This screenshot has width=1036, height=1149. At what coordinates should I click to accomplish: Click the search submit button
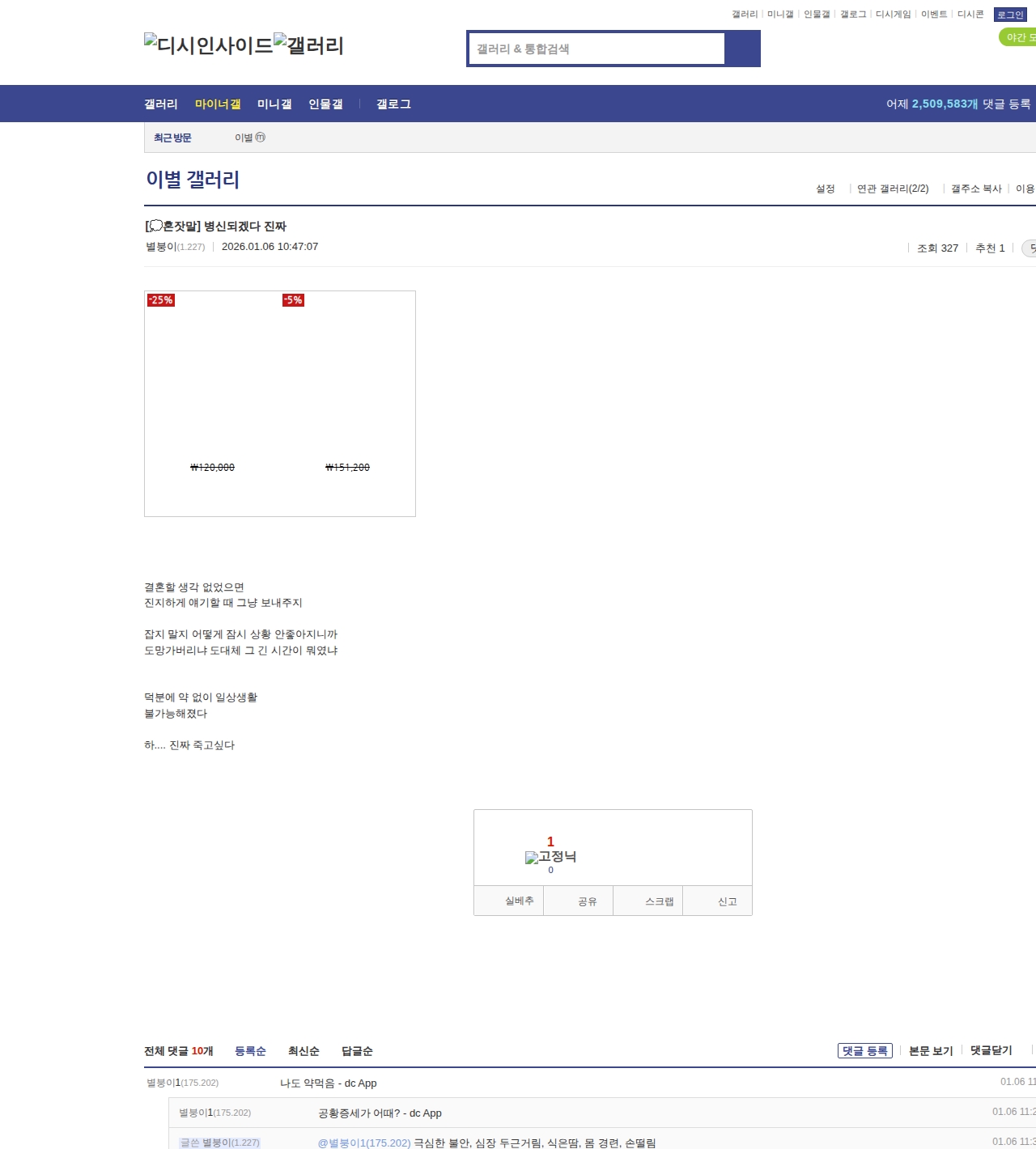[742, 49]
